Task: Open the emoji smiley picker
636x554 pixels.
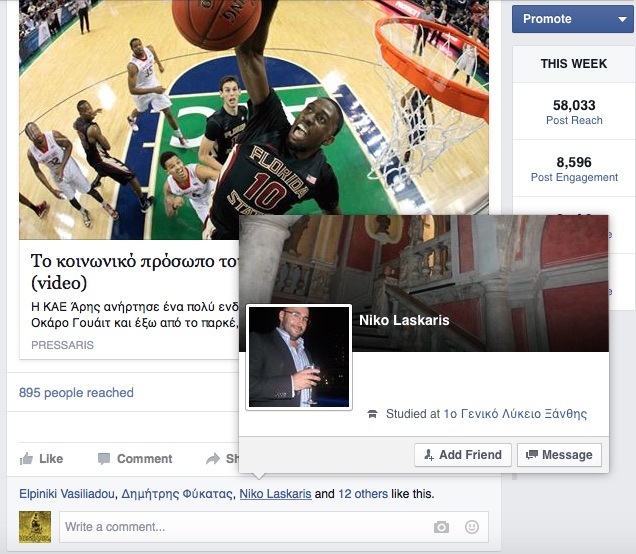Action: pyautogui.click(x=472, y=527)
